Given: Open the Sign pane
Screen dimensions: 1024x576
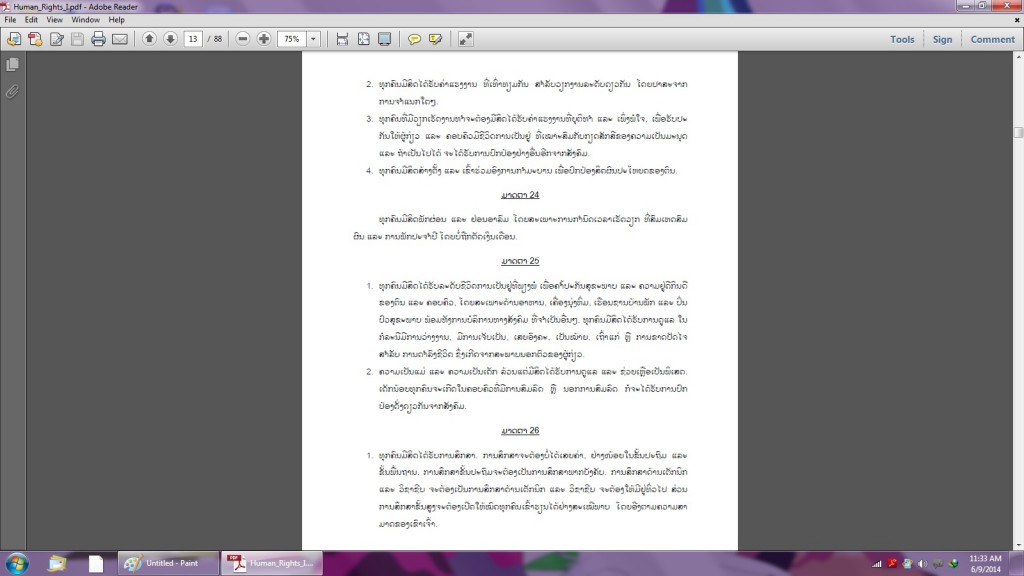Looking at the screenshot, I should (942, 39).
